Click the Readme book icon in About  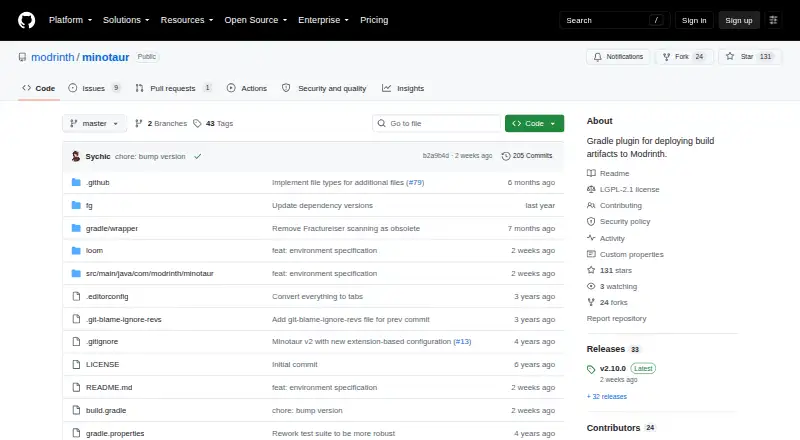pyautogui.click(x=591, y=173)
